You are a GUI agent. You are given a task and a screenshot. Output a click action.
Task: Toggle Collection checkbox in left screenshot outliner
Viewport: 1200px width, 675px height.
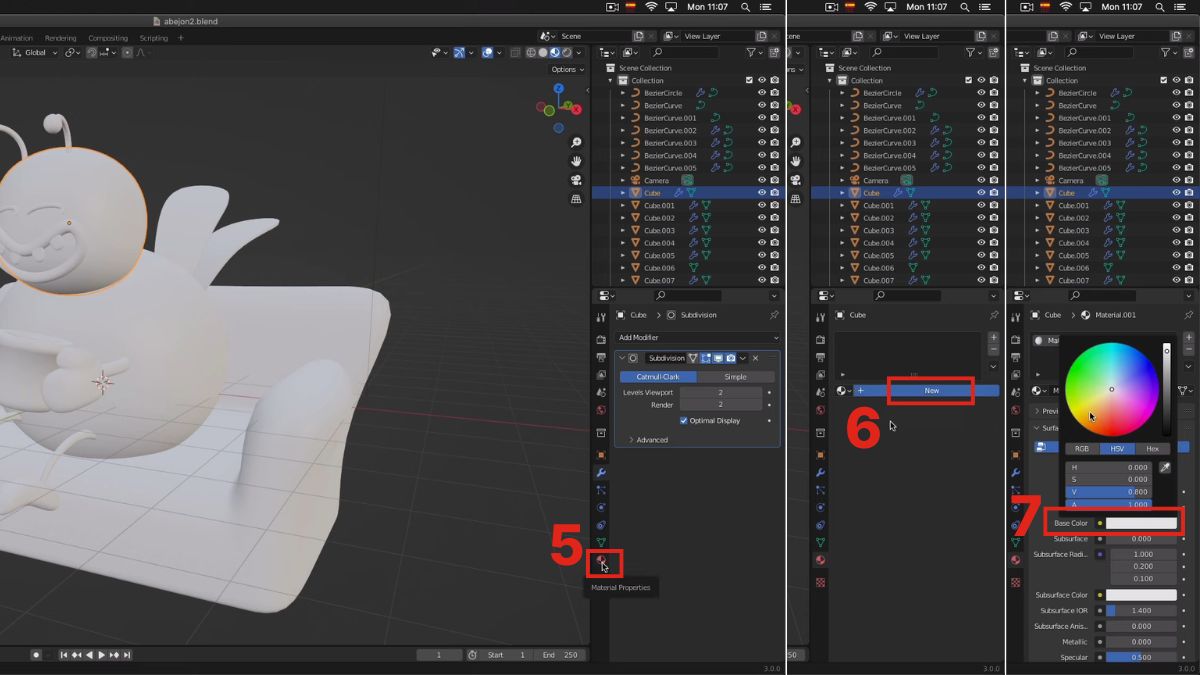(x=748, y=80)
